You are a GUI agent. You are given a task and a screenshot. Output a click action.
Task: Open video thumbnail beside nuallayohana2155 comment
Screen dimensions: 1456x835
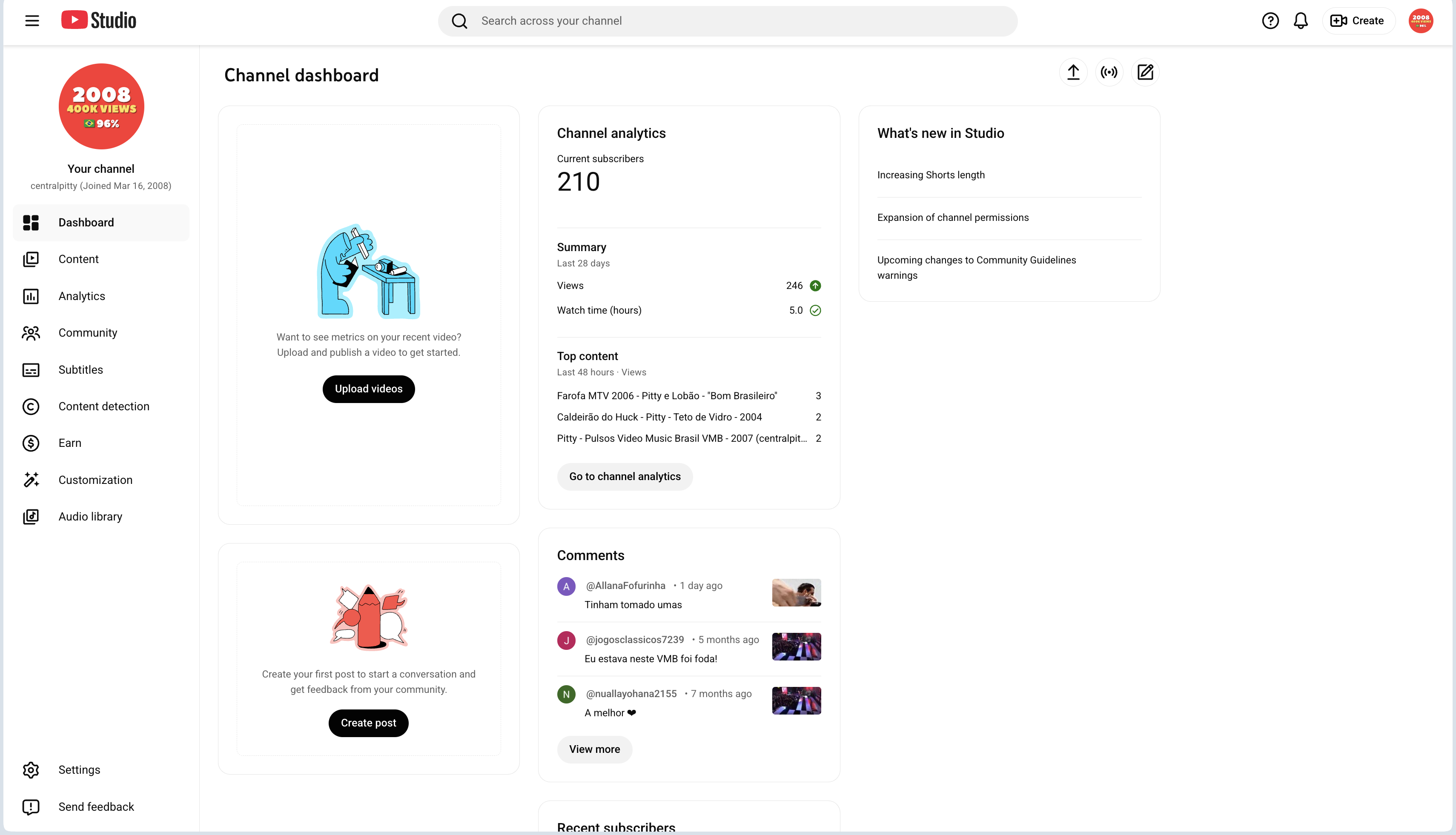(796, 701)
